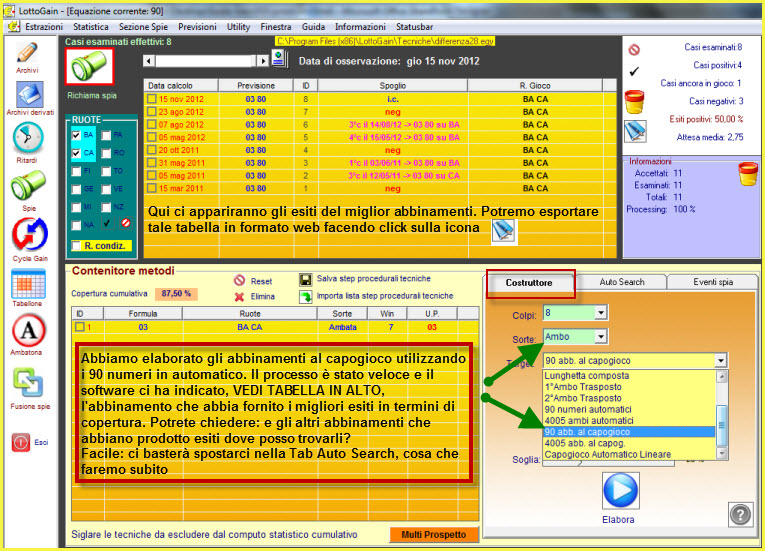Viewport: 765px width, 551px height.
Task: Open the Tabellone calendar icon
Action: click(28, 284)
